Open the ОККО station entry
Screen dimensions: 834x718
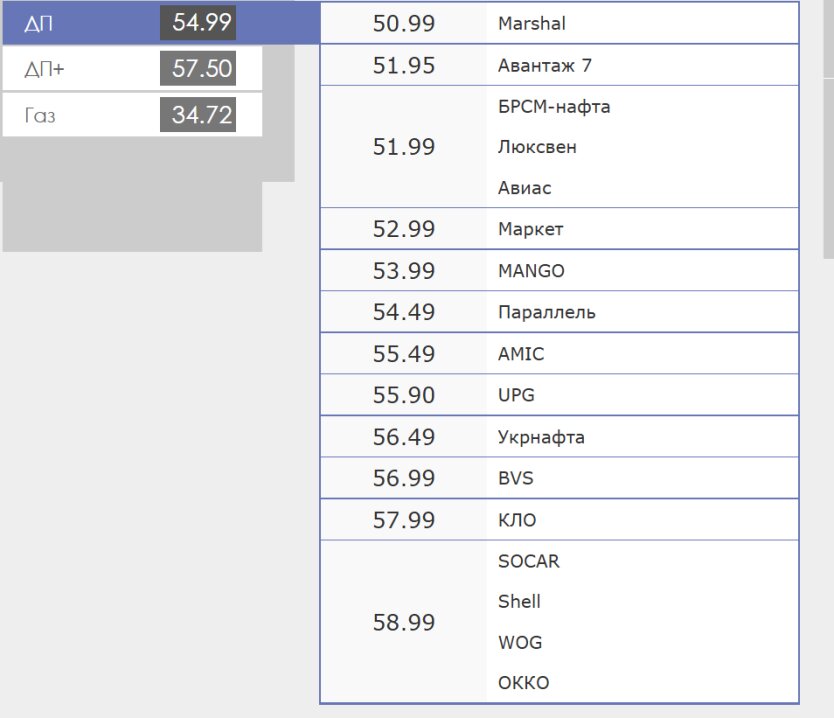click(x=523, y=683)
